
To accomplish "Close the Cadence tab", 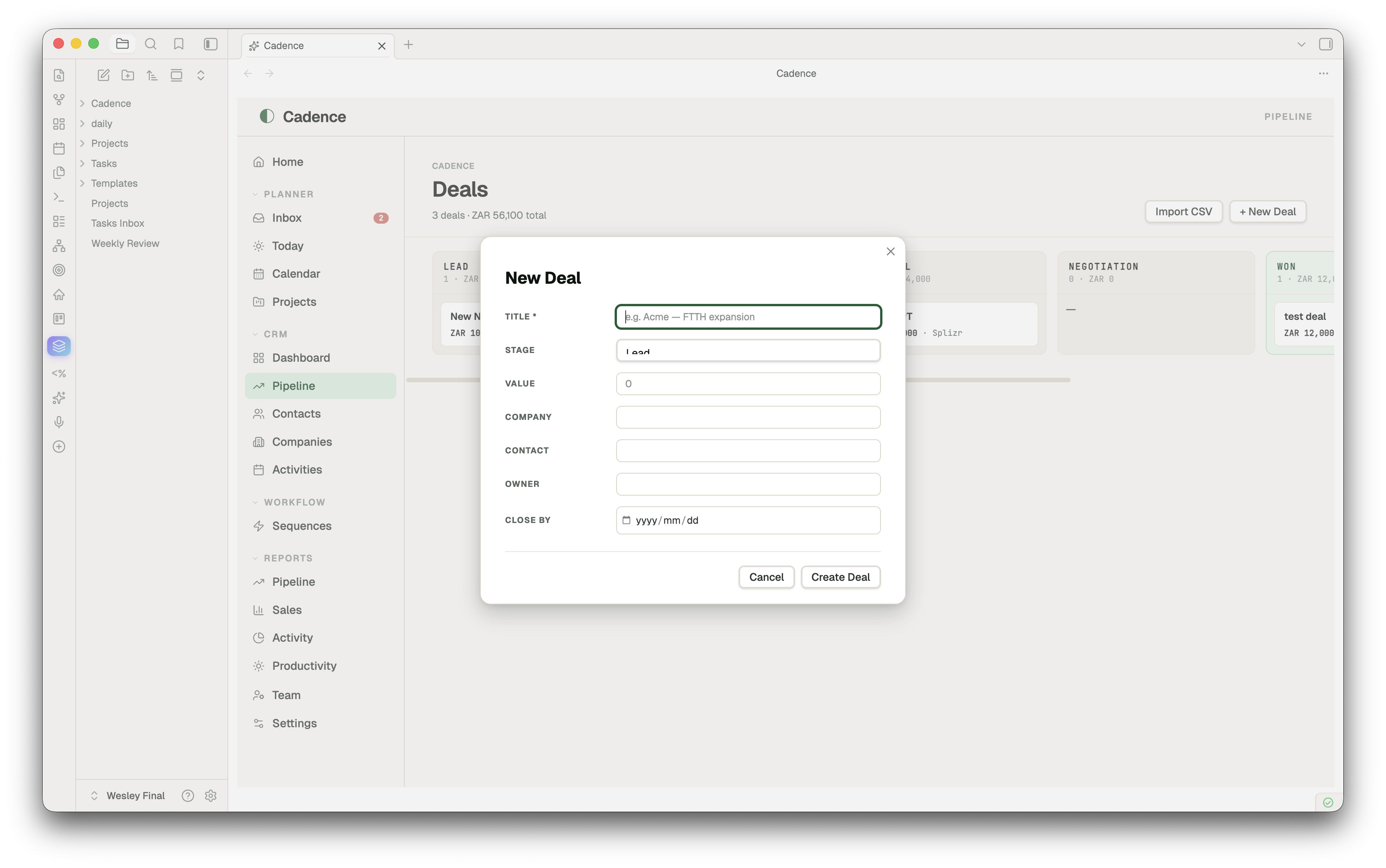I will pos(381,46).
